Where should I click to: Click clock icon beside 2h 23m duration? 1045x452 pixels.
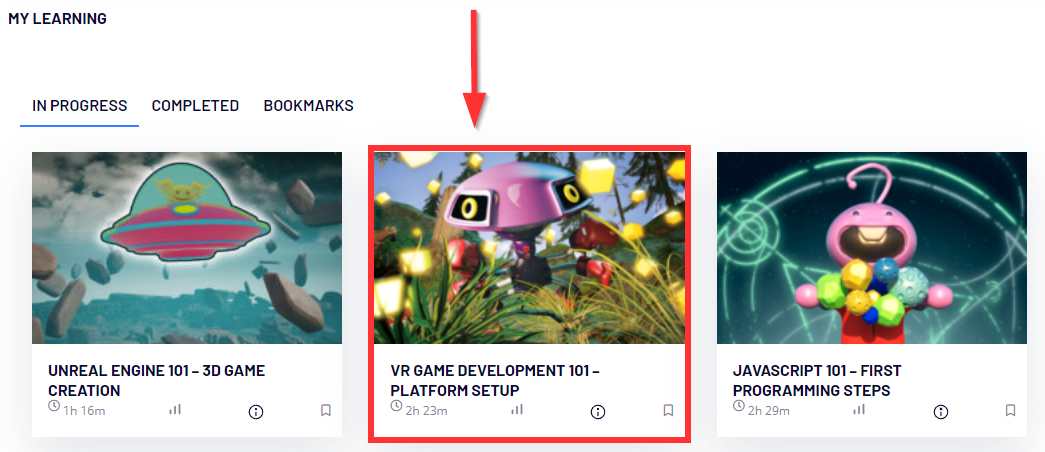pos(397,406)
